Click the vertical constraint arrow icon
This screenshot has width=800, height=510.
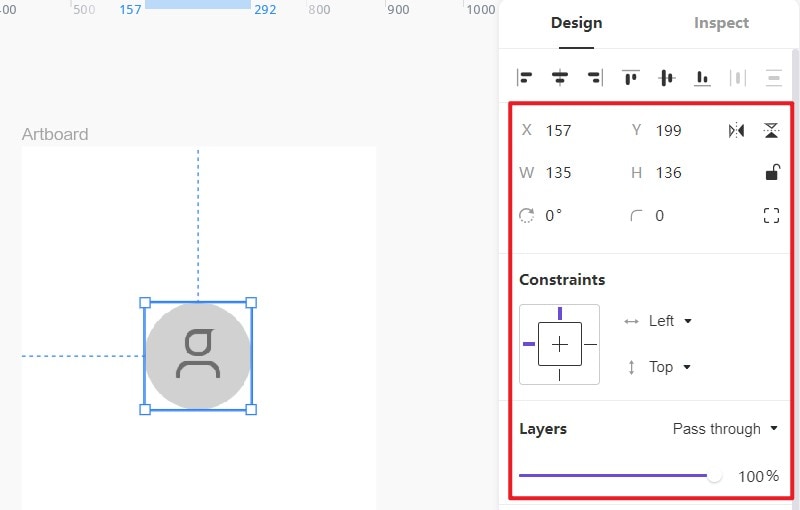point(631,367)
